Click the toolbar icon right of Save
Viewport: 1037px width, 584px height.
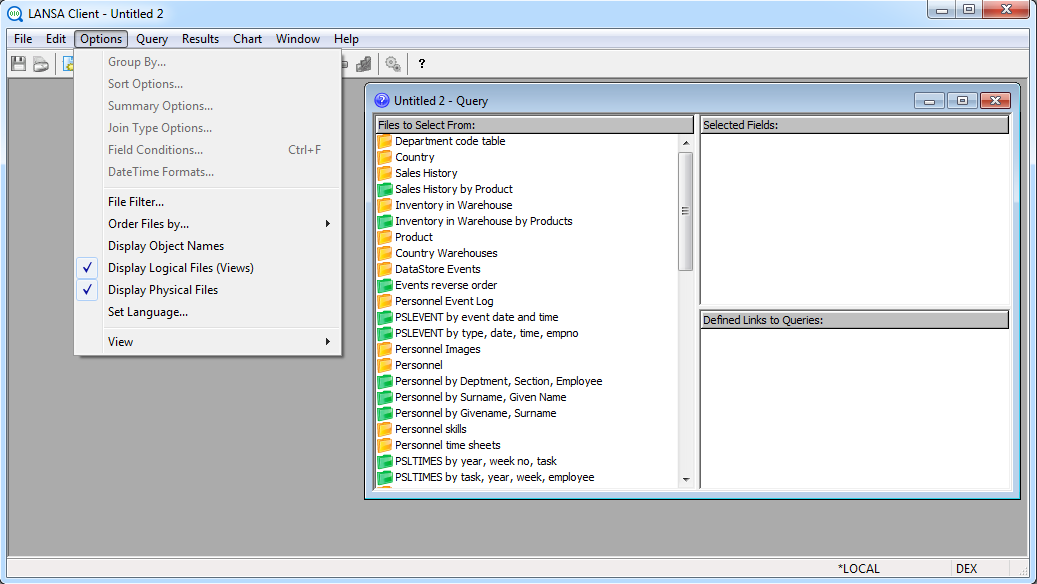tap(41, 63)
